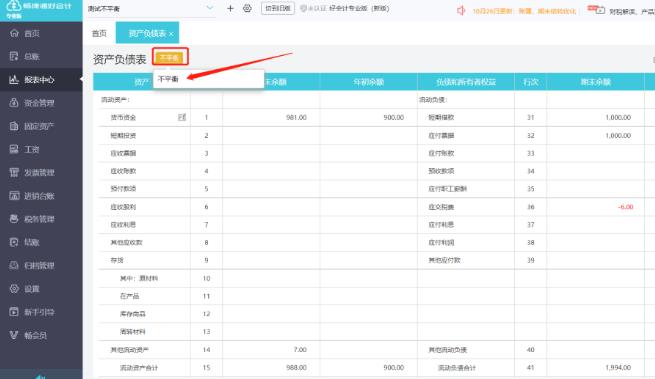Click the 其他流动资产 row label

click(x=129, y=350)
